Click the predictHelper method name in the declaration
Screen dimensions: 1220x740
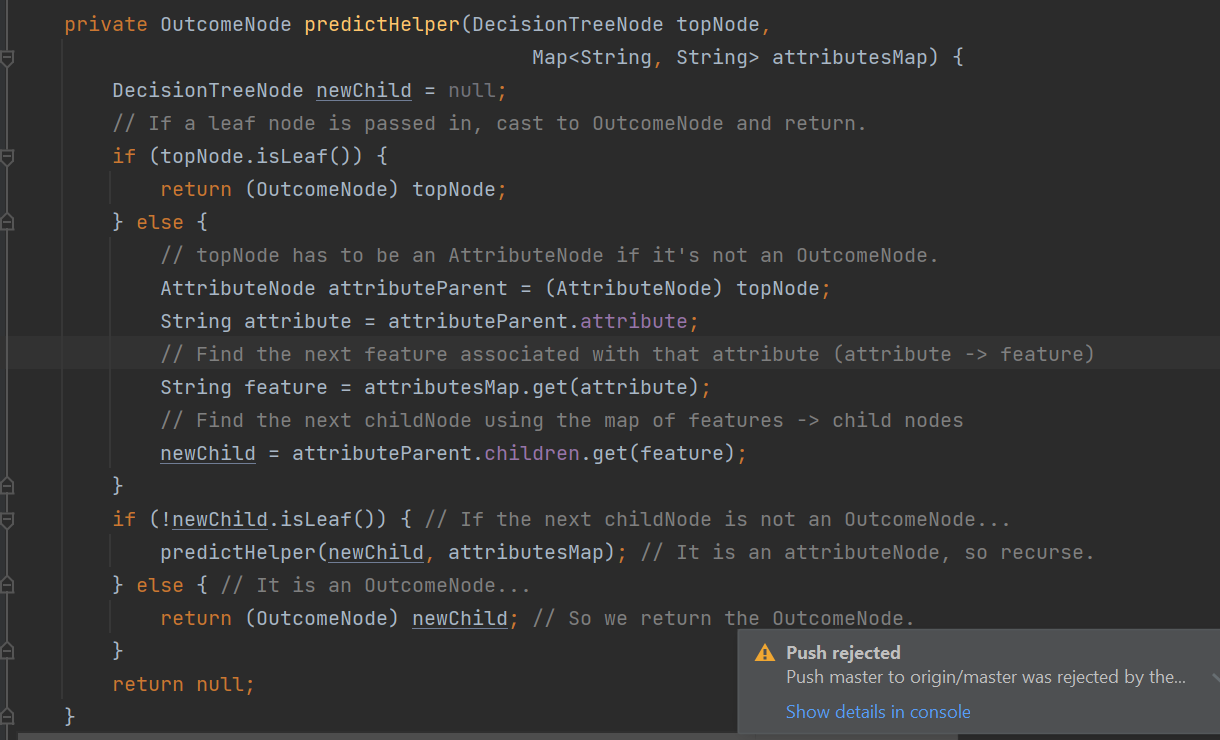380,24
